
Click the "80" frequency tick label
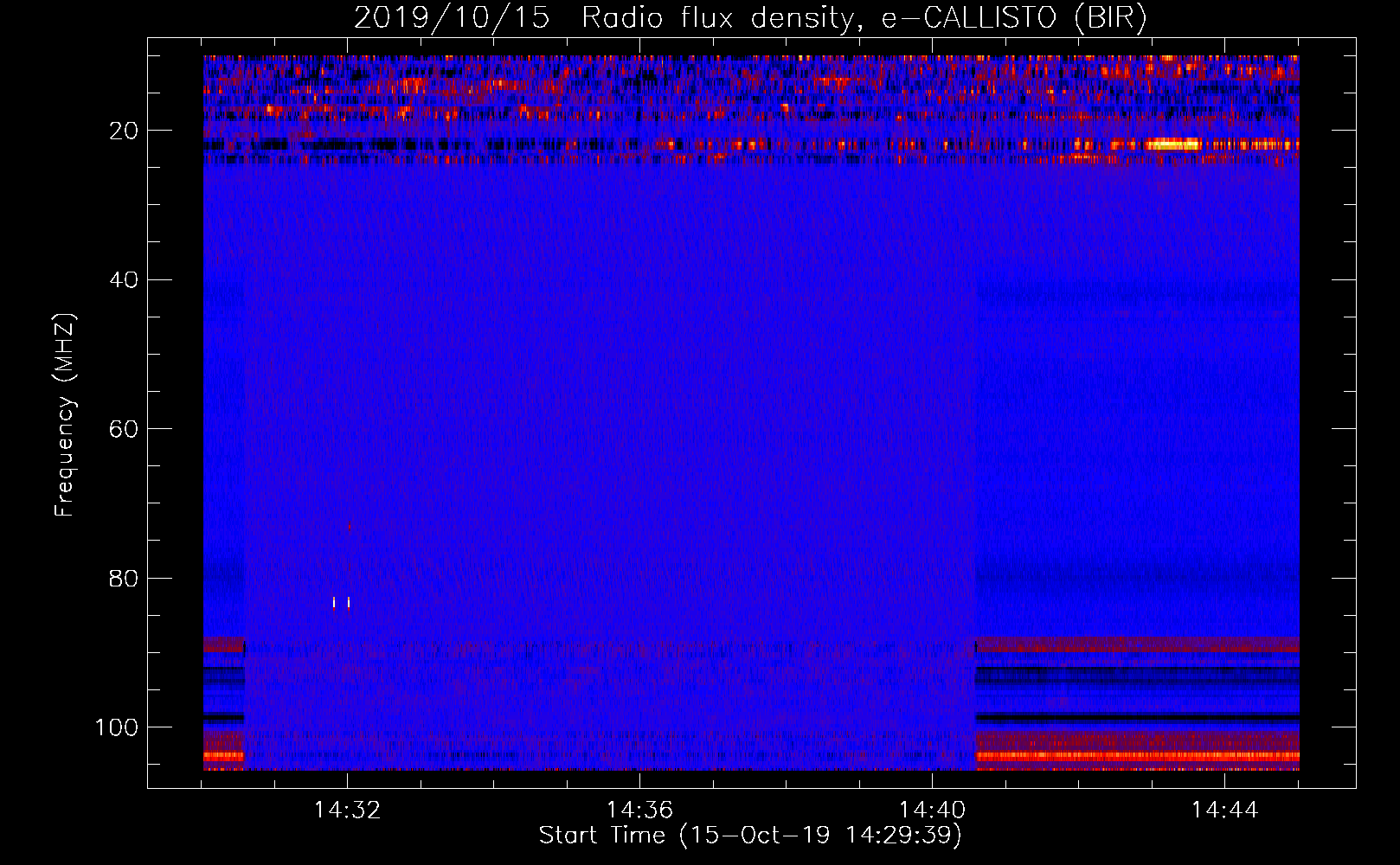pyautogui.click(x=125, y=578)
